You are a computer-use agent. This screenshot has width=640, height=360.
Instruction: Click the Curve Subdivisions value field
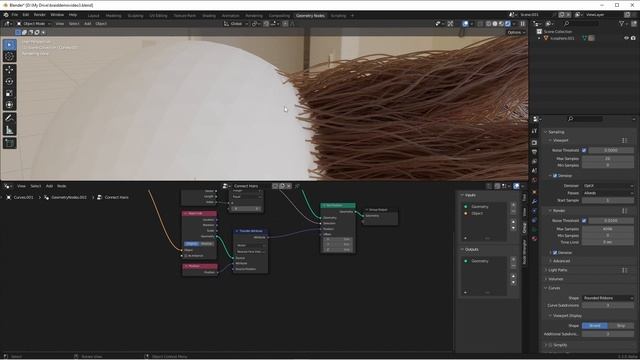(x=608, y=305)
